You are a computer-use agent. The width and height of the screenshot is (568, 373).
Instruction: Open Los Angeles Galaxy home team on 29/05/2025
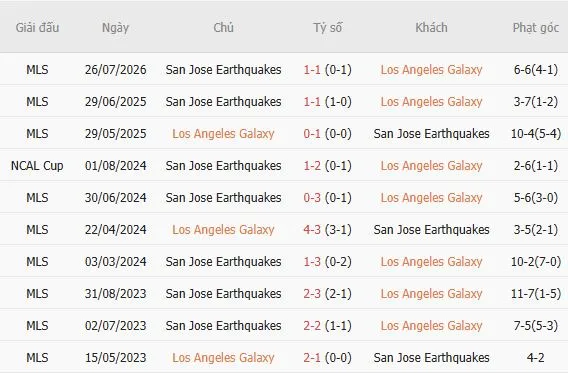click(x=223, y=134)
